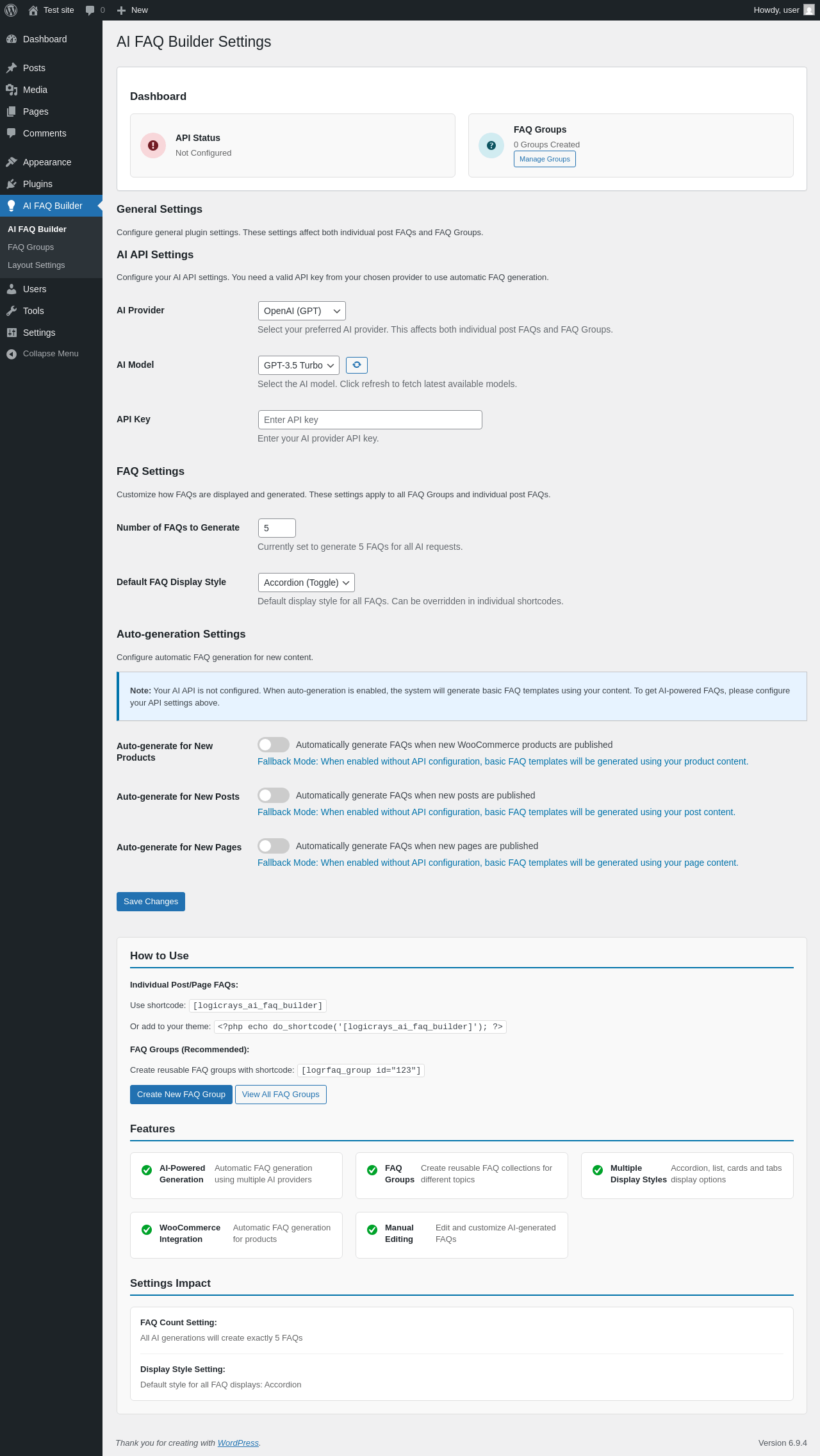
Task: Expand the AI Model dropdown
Action: 299,365
